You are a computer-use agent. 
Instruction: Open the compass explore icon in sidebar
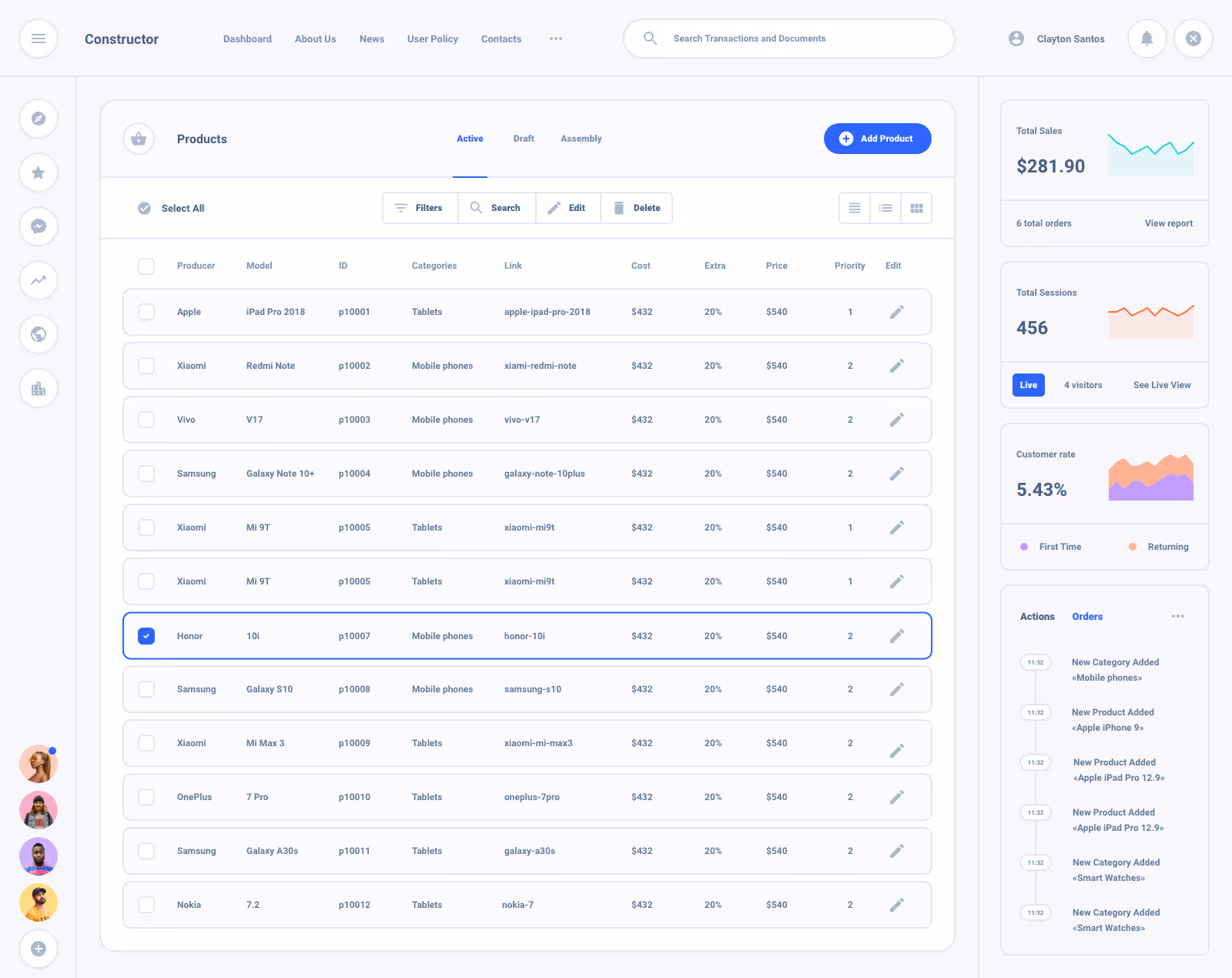click(38, 119)
